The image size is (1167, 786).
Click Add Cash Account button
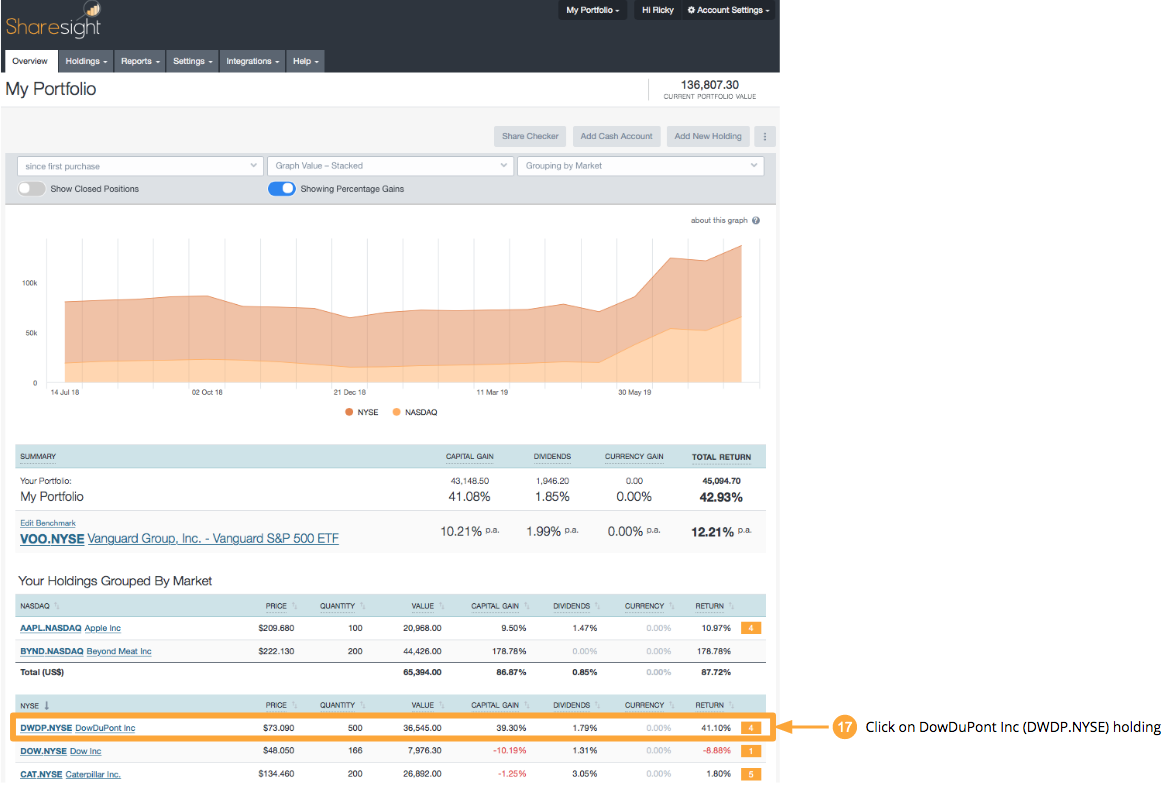(616, 137)
